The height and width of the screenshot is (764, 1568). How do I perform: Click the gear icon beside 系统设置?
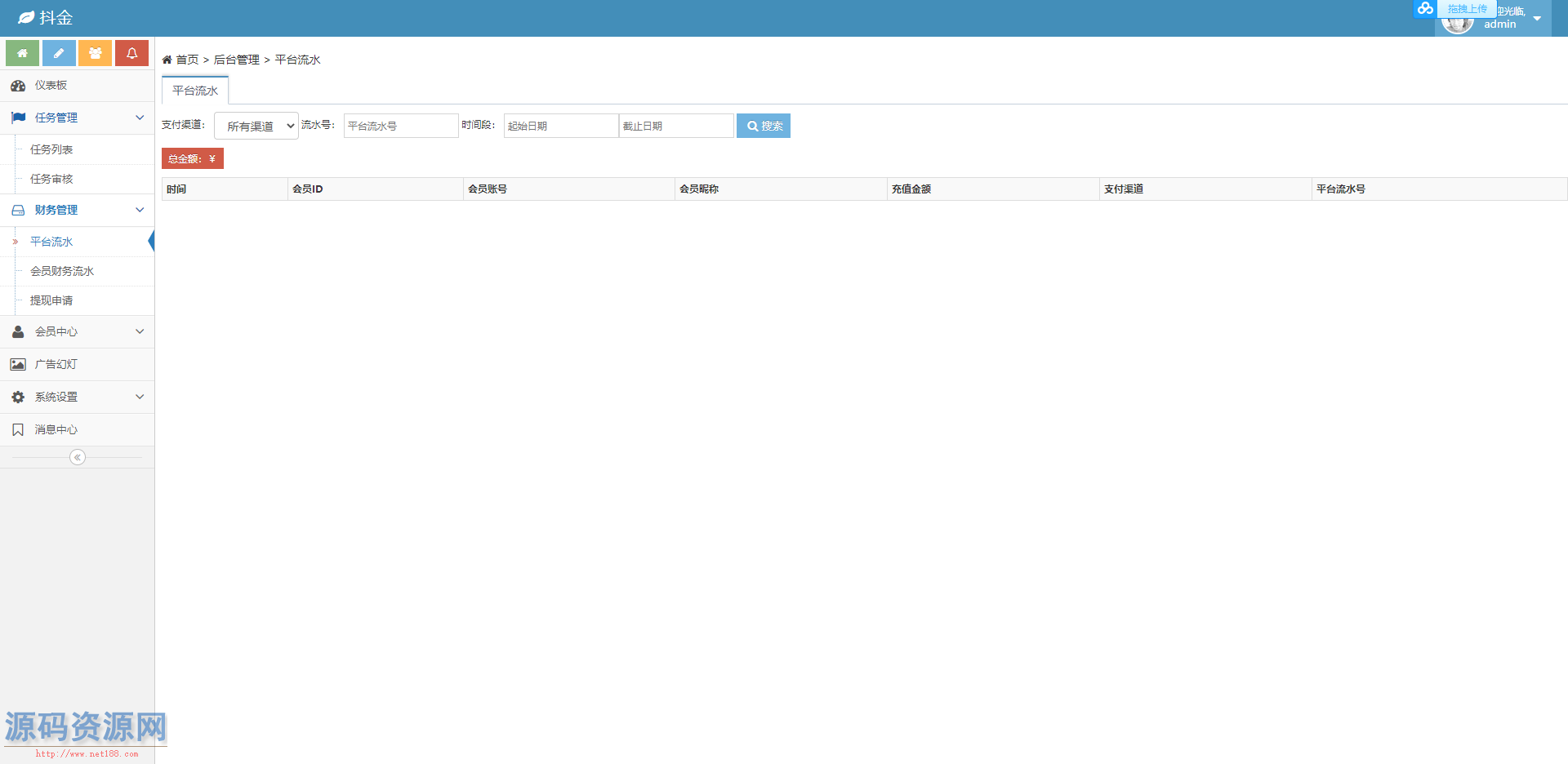pos(18,397)
